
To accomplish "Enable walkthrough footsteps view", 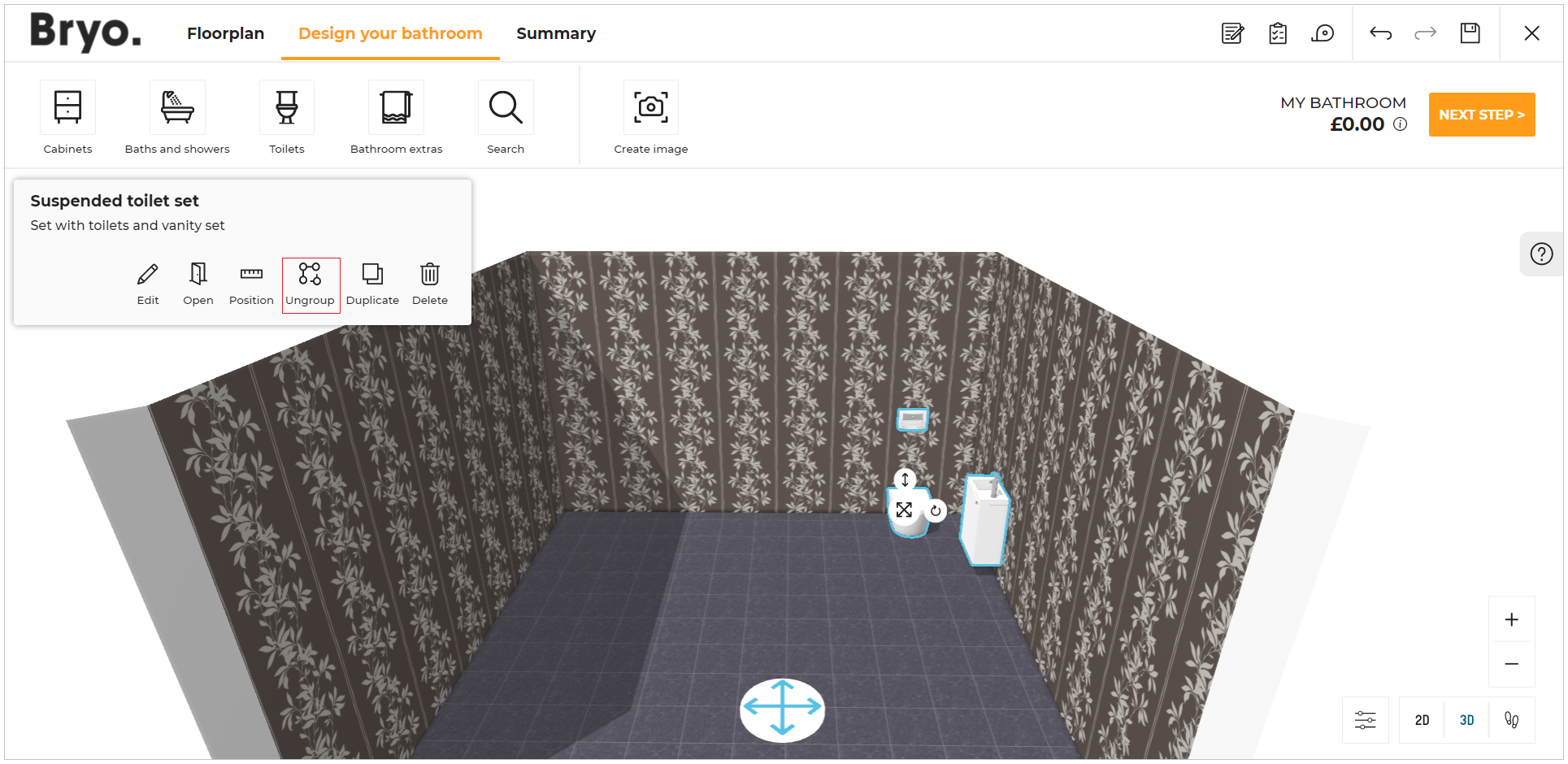I will tap(1511, 720).
